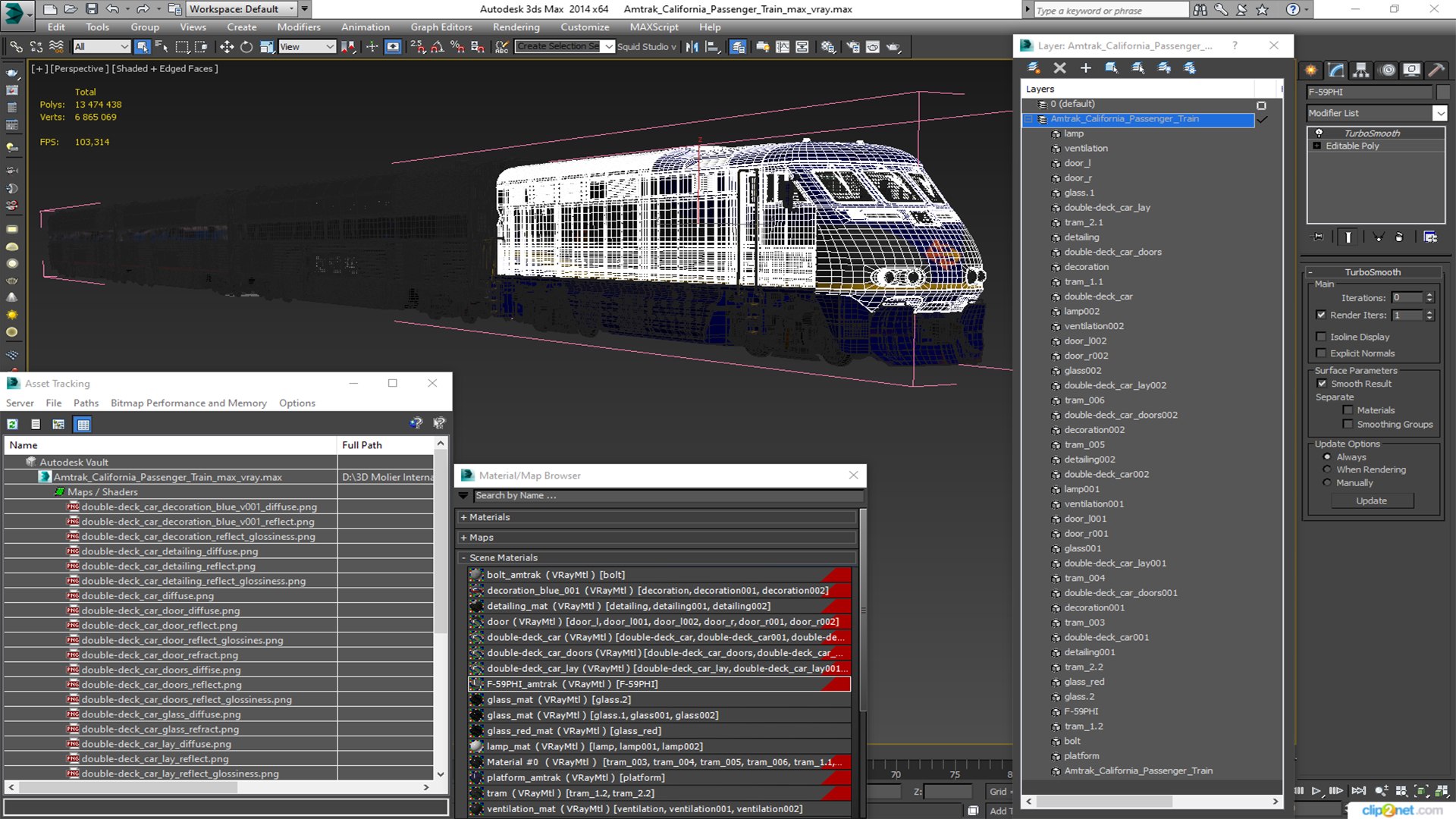Click the Mirror tool icon

(692, 47)
